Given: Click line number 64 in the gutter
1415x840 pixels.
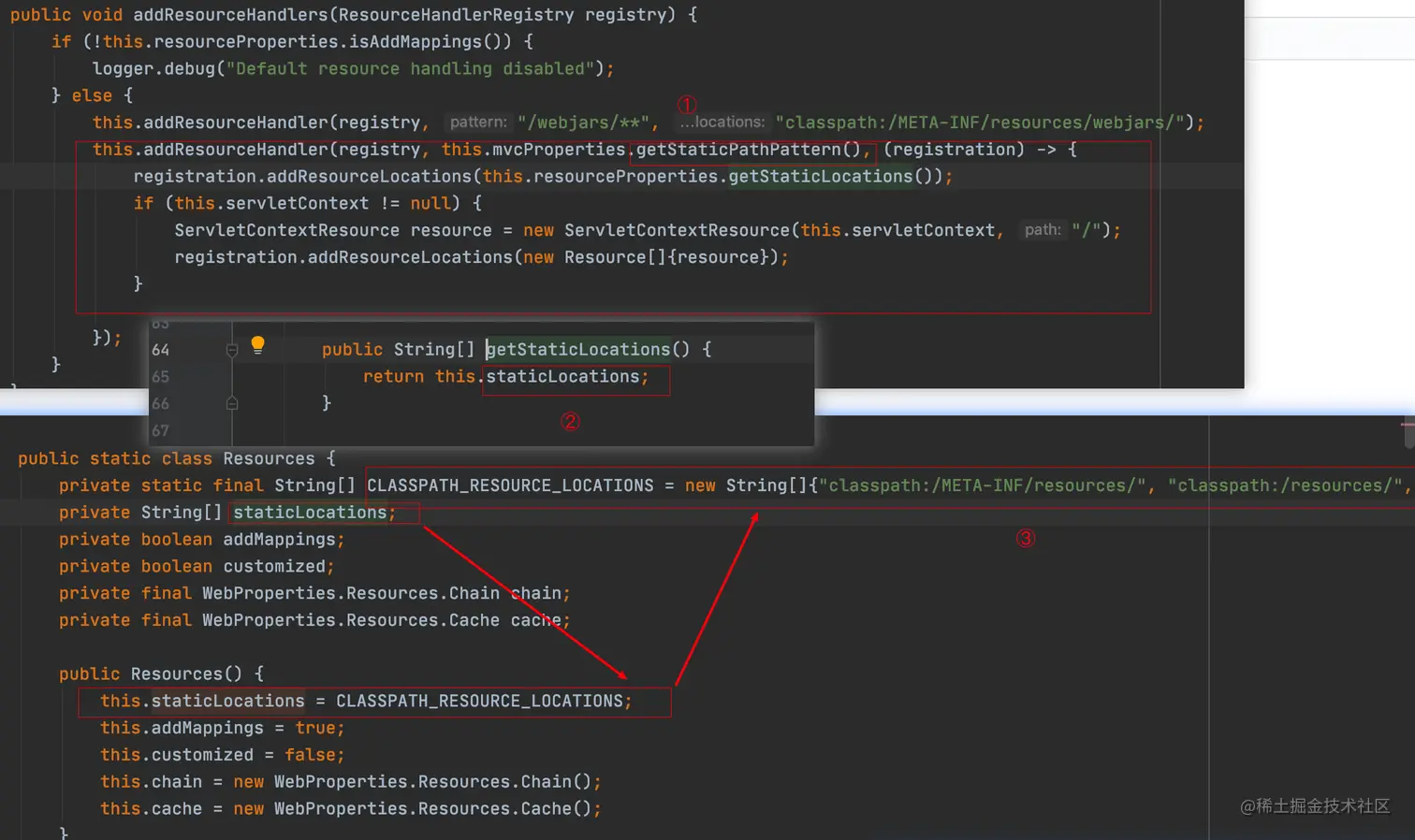Looking at the screenshot, I should click(161, 350).
